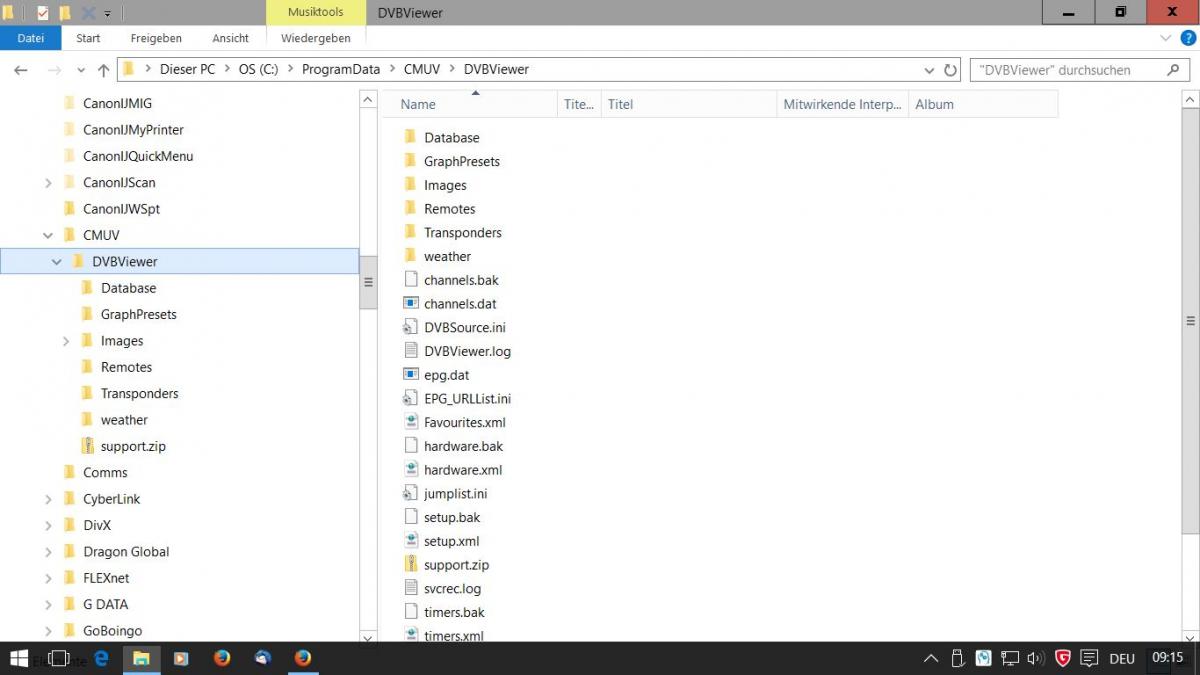Expand the CyberLink folder node
1200x675 pixels.
pyautogui.click(x=48, y=499)
